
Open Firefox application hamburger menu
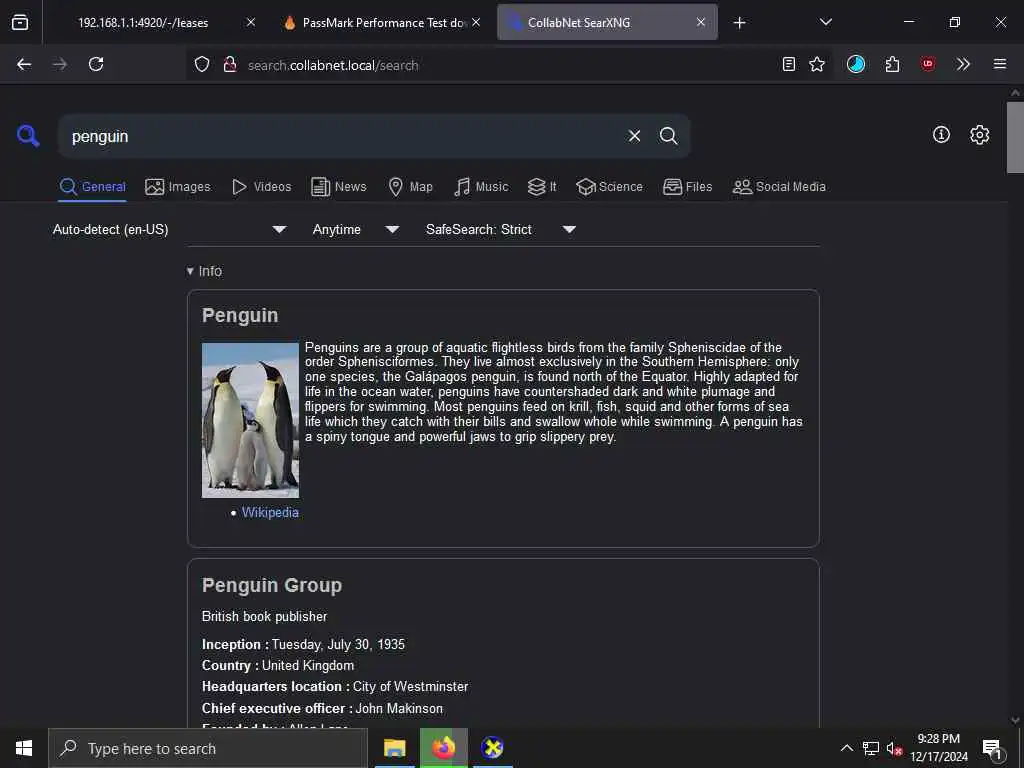pos(999,64)
